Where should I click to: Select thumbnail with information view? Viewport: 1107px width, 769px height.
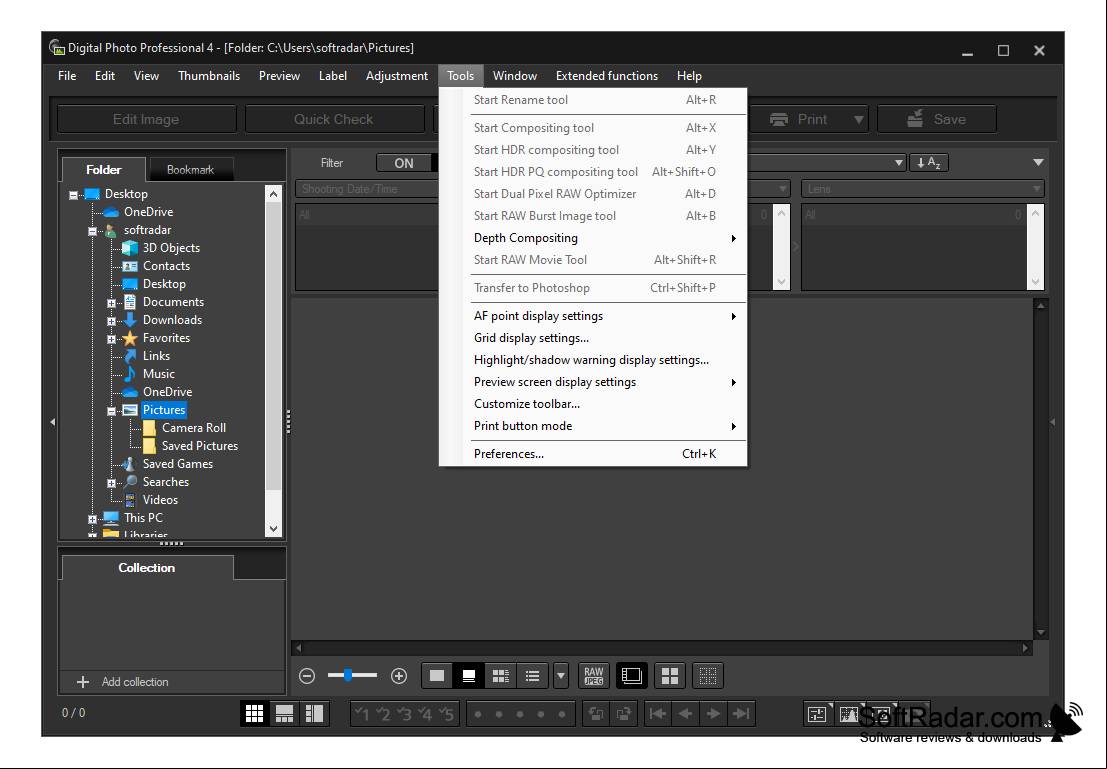click(x=501, y=676)
